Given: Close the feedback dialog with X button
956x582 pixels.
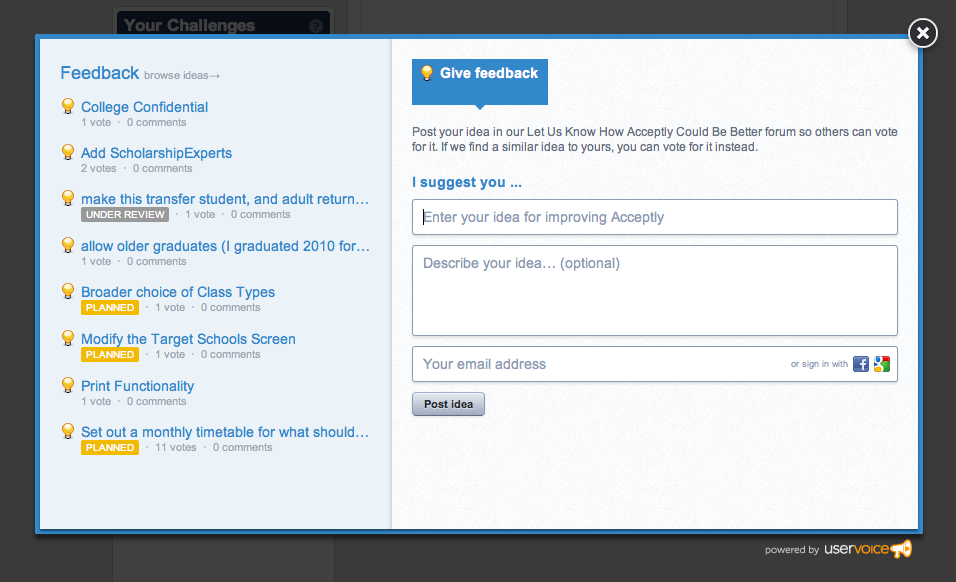Looking at the screenshot, I should 922,33.
